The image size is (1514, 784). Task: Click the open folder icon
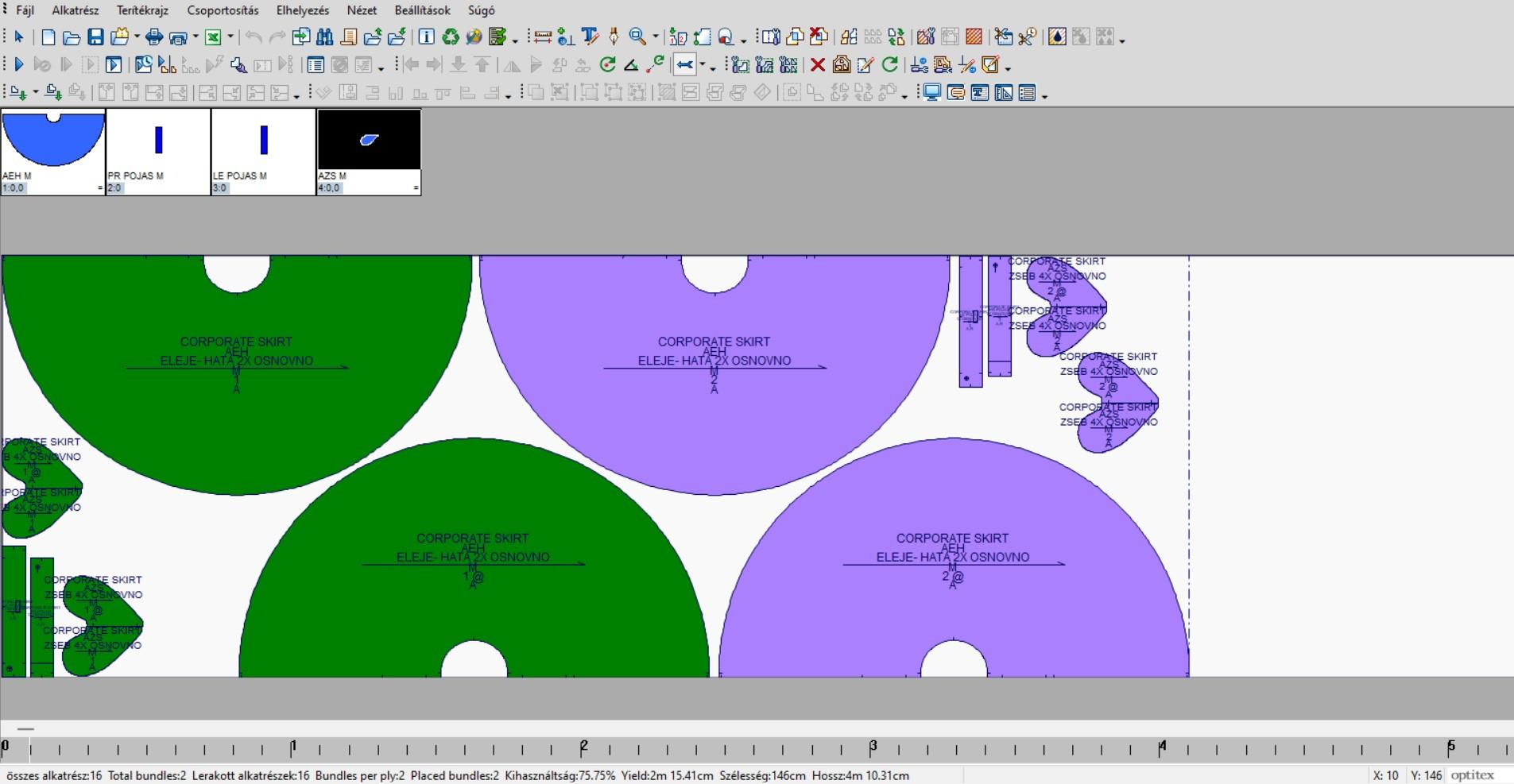[72, 37]
